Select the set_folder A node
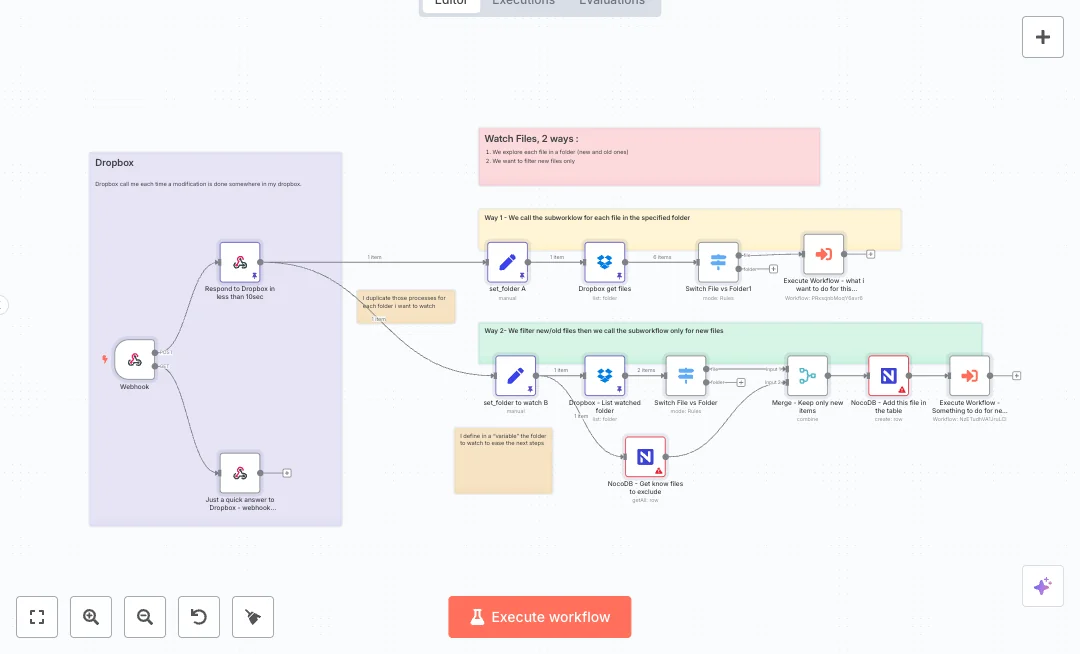 (x=507, y=262)
